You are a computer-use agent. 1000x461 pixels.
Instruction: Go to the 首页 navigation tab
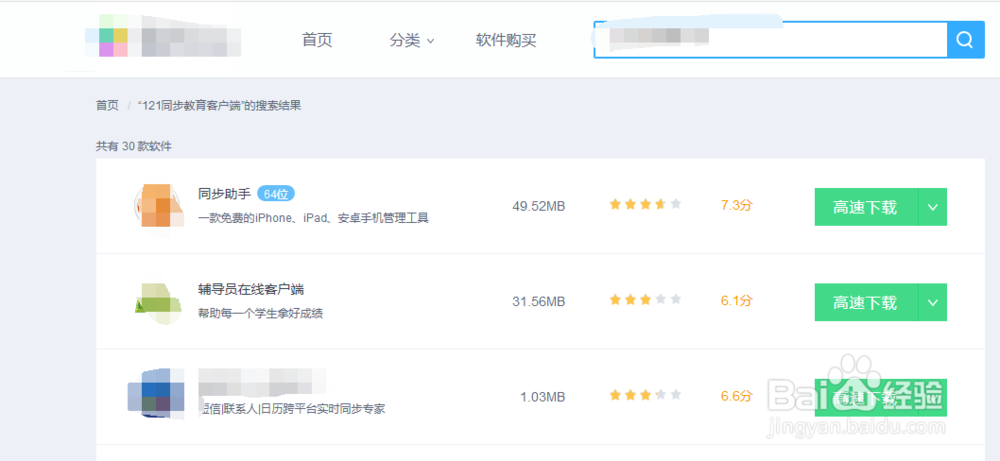tap(317, 41)
